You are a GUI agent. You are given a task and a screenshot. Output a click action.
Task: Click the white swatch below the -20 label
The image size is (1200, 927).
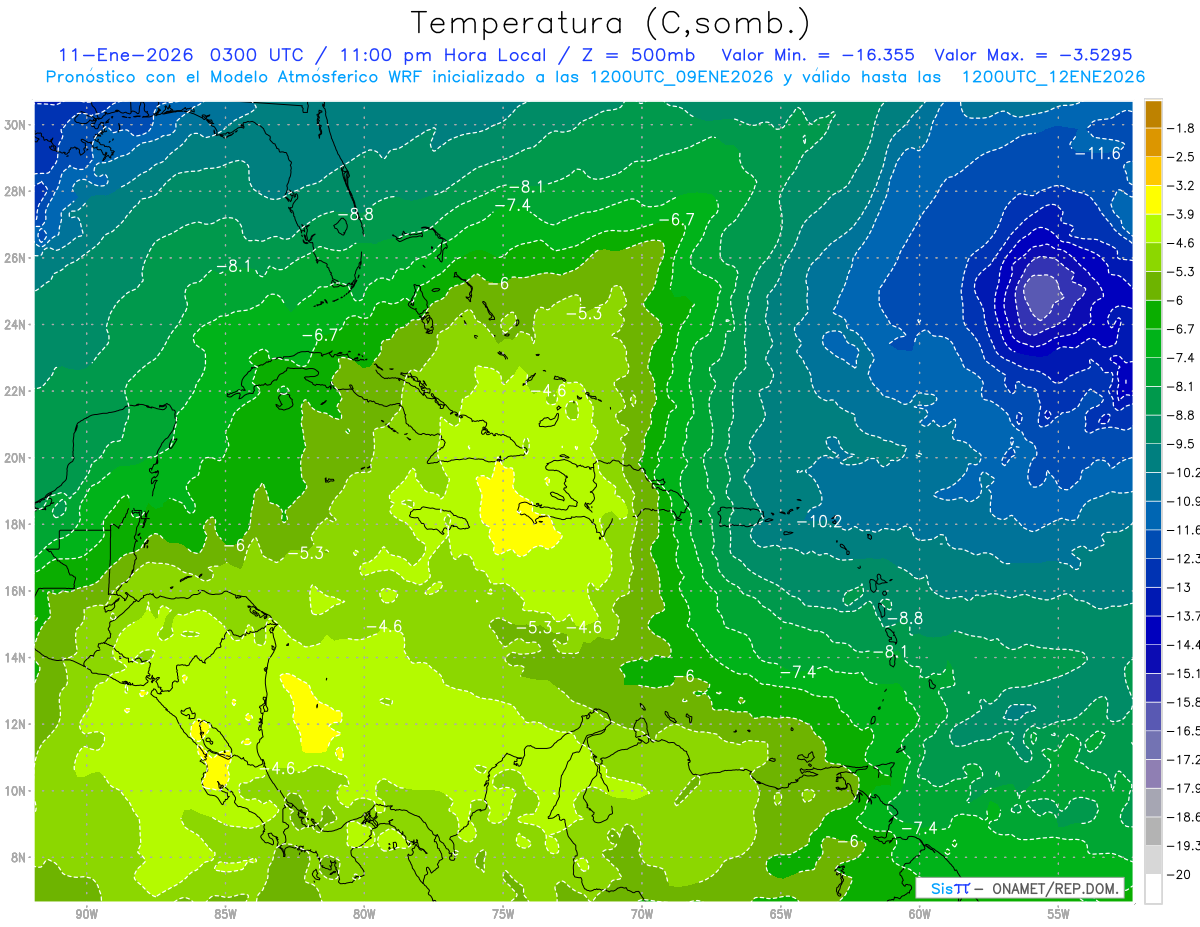tap(1153, 889)
